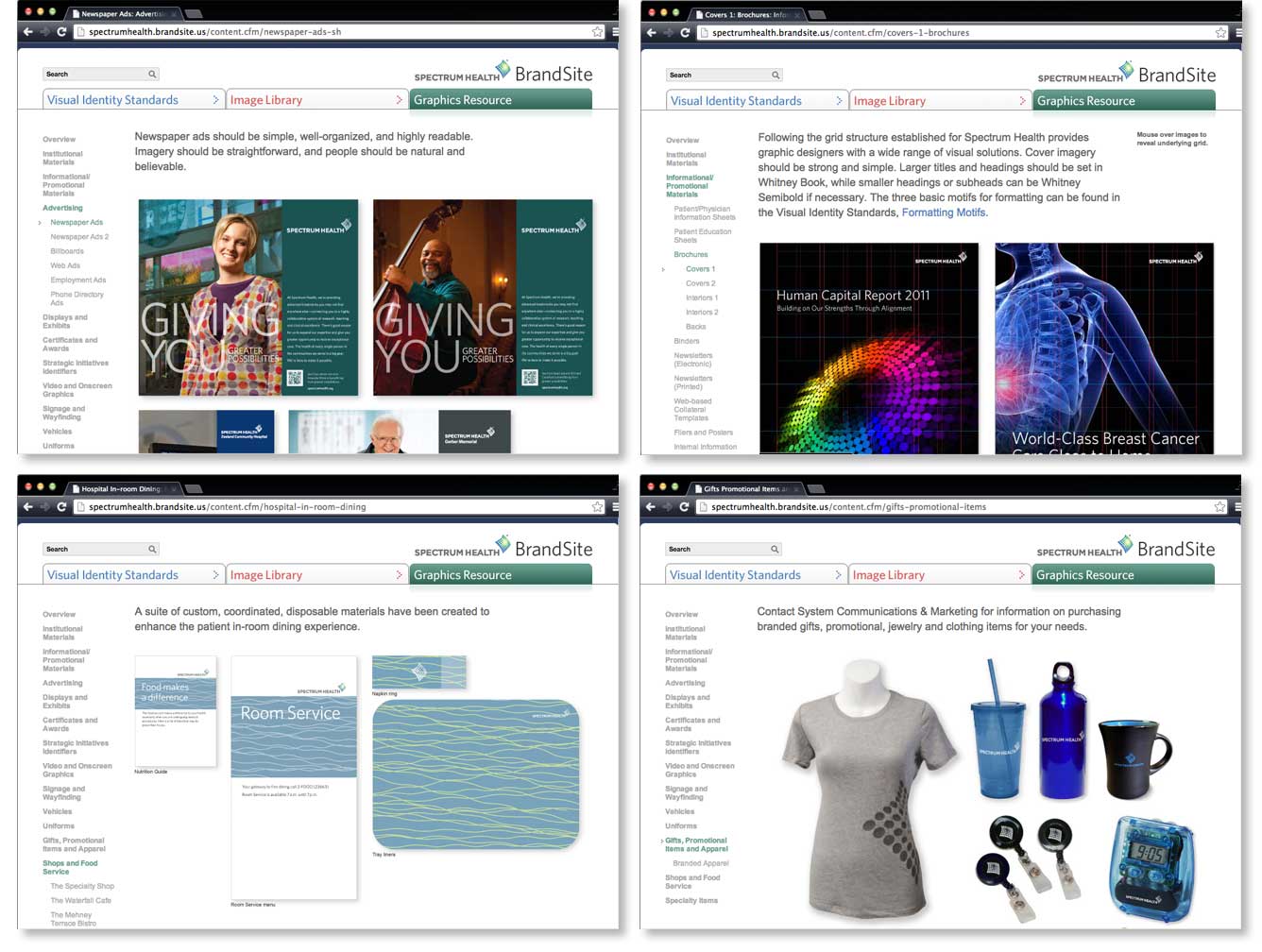Viewport: 1262px width, 952px height.
Task: Open The Specialty Shop in Hospital Dining sidebar
Action: click(x=82, y=886)
